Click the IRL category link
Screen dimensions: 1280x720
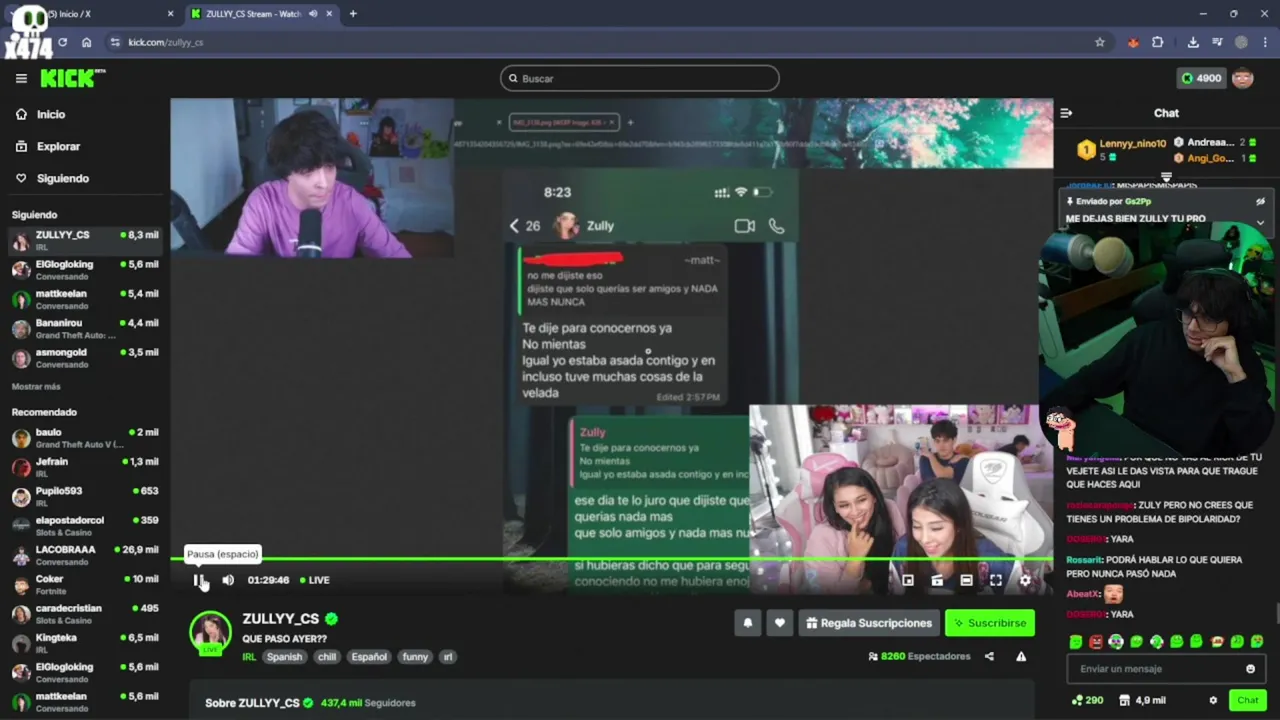pyautogui.click(x=249, y=657)
